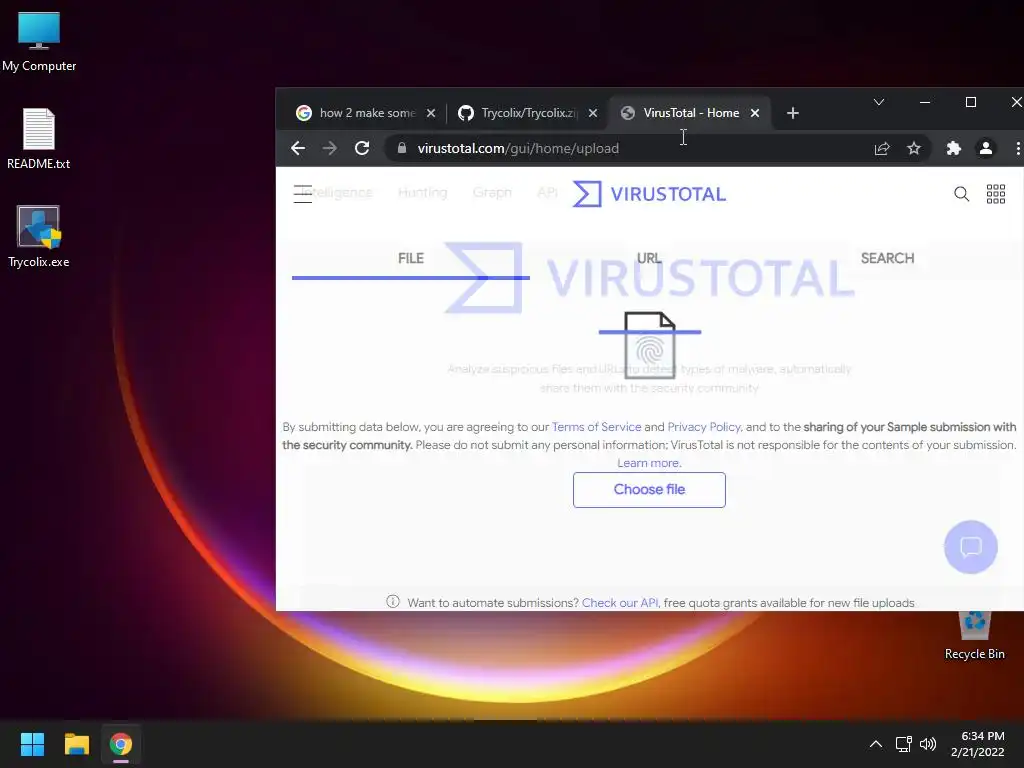
Task: Open network status tray icon
Action: point(904,744)
